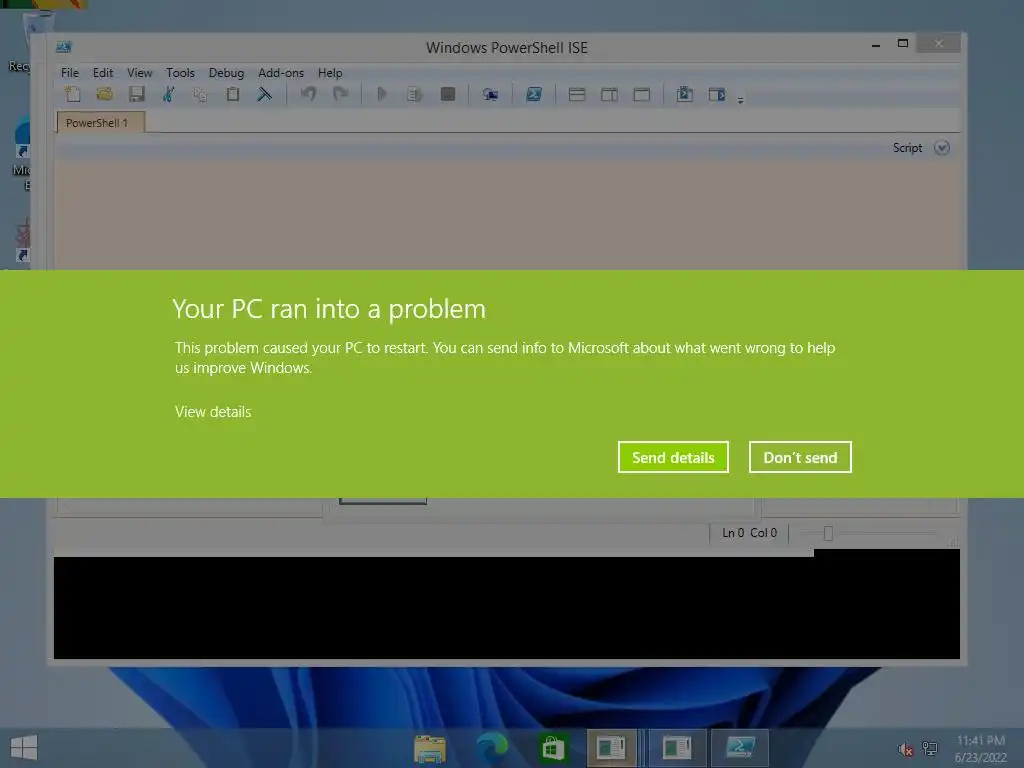The image size is (1024, 768).
Task: Open the toolbar overflow options arrow
Action: [x=741, y=100]
